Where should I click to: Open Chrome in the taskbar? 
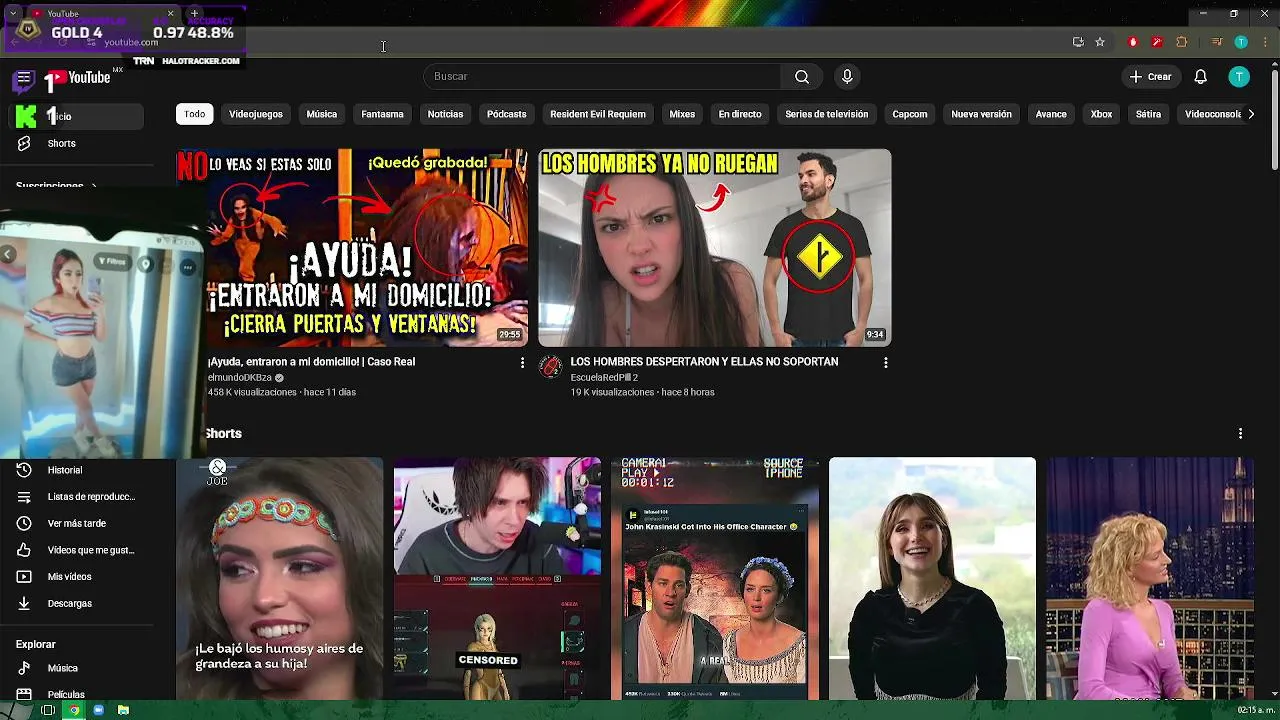point(73,710)
